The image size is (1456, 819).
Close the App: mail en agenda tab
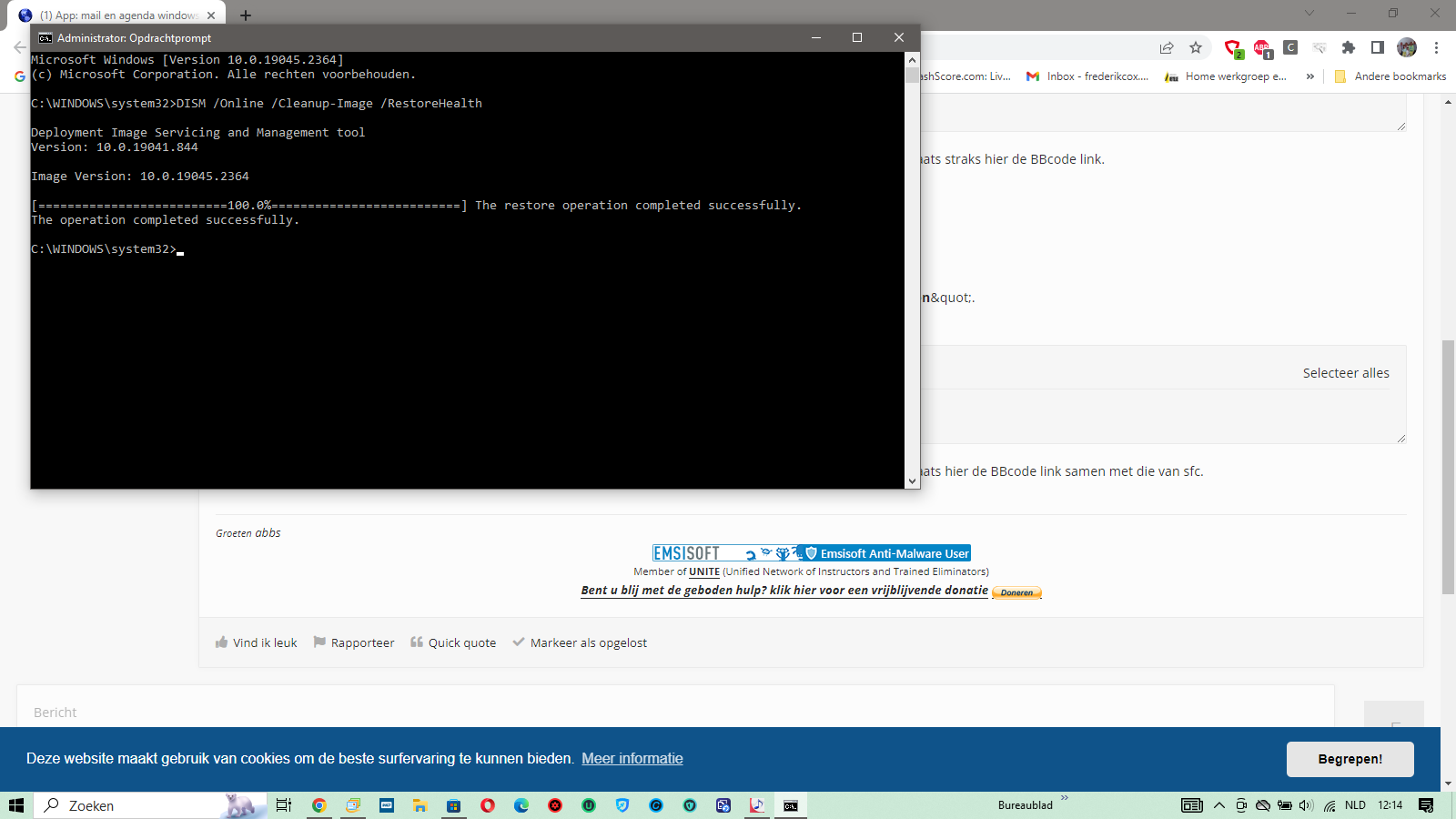pyautogui.click(x=210, y=15)
